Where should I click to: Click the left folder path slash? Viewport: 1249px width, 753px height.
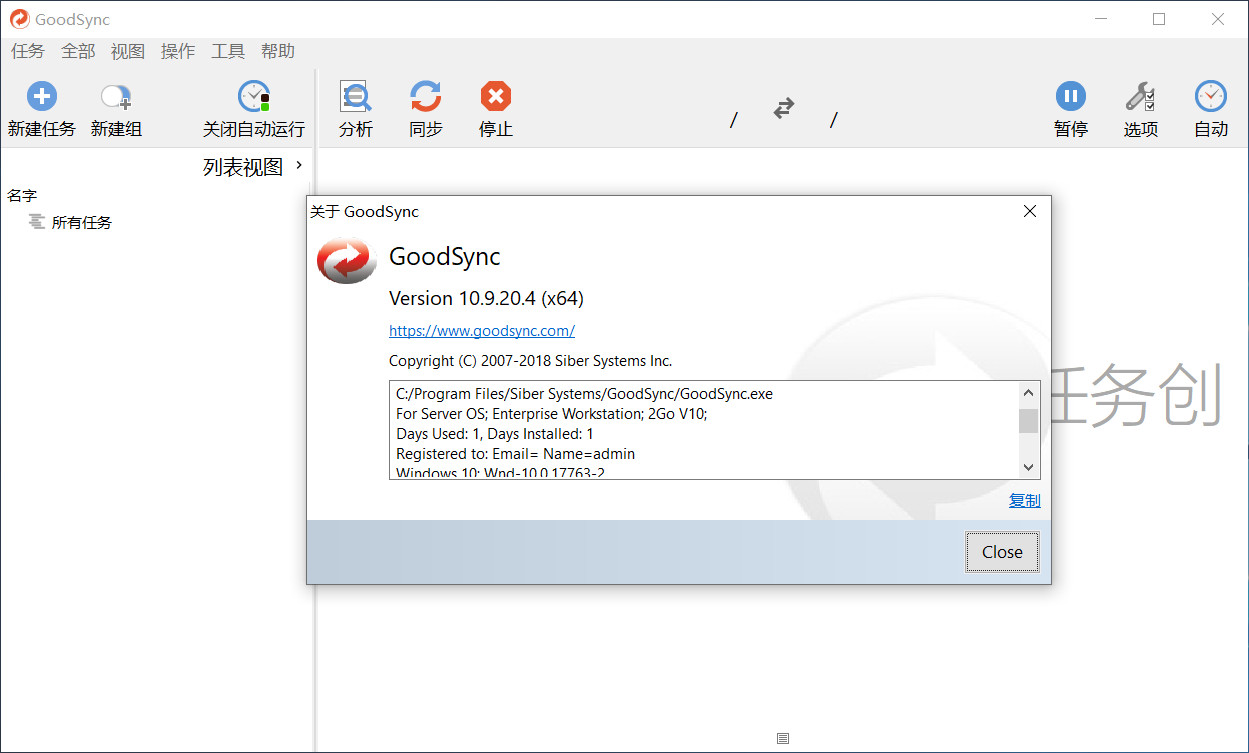[734, 120]
